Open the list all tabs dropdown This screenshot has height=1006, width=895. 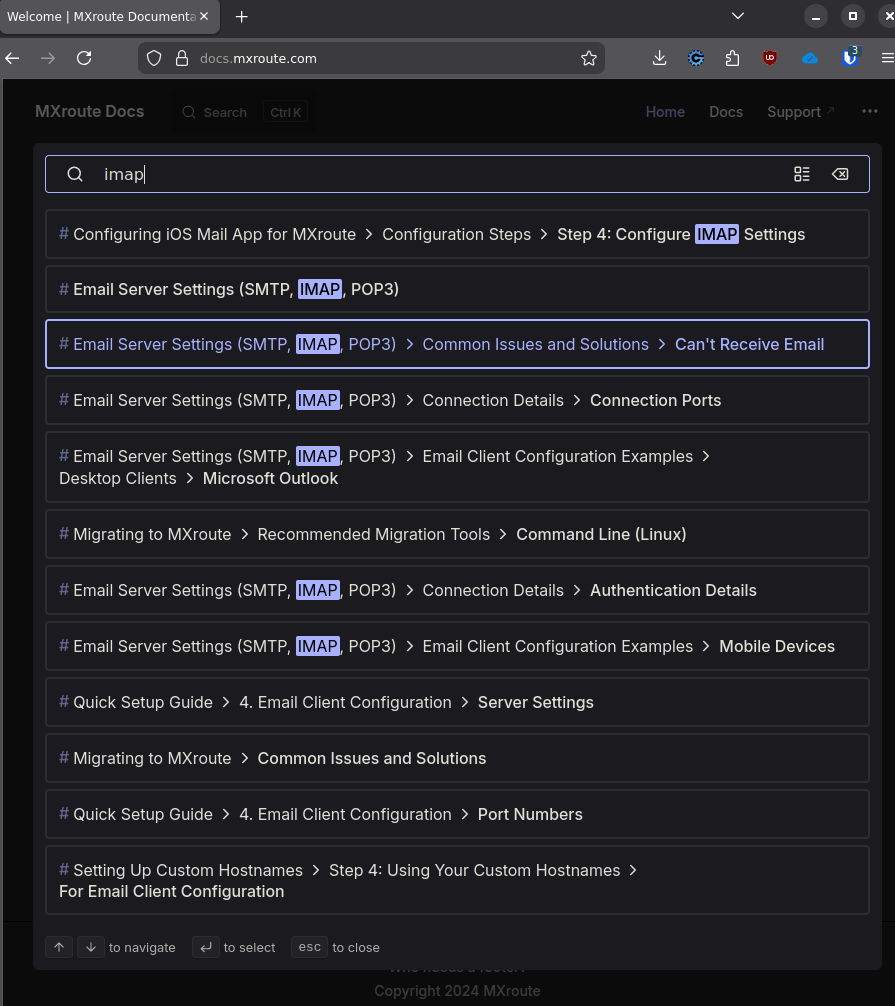(x=738, y=16)
